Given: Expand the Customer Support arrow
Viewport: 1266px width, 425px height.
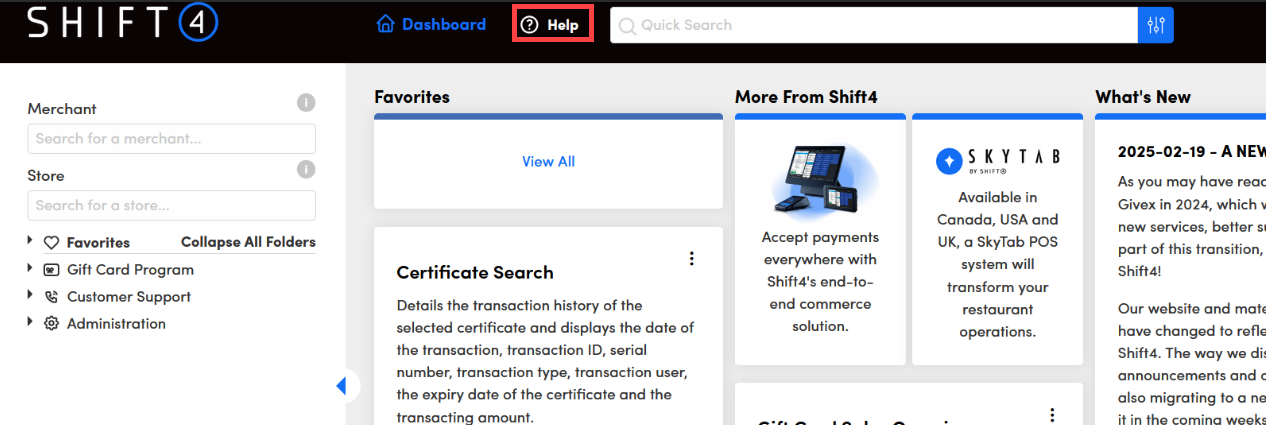Looking at the screenshot, I should pyautogui.click(x=32, y=296).
